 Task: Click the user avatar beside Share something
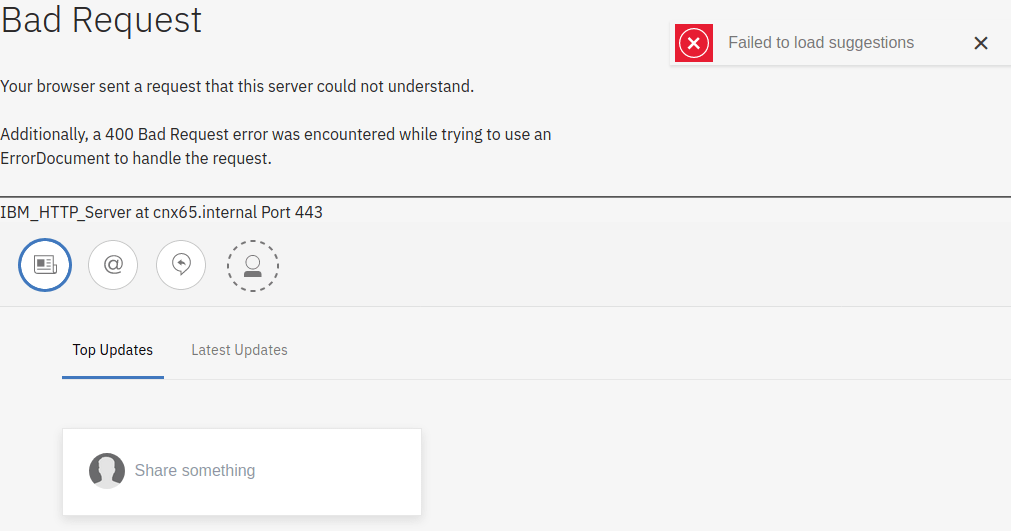tap(107, 470)
